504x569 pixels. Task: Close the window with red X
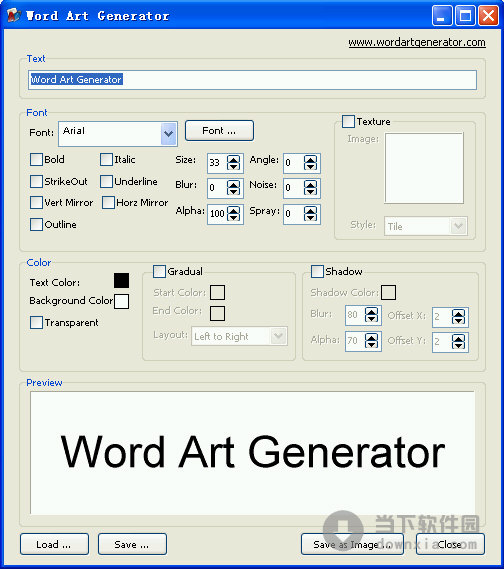pos(488,16)
